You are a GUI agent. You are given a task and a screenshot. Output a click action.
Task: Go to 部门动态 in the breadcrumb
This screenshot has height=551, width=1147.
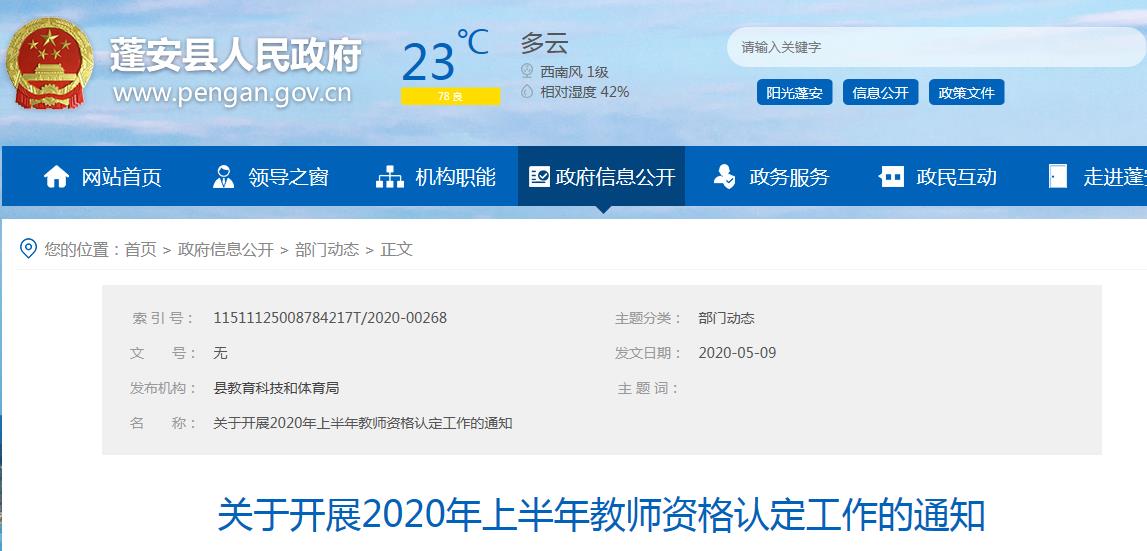(327, 250)
